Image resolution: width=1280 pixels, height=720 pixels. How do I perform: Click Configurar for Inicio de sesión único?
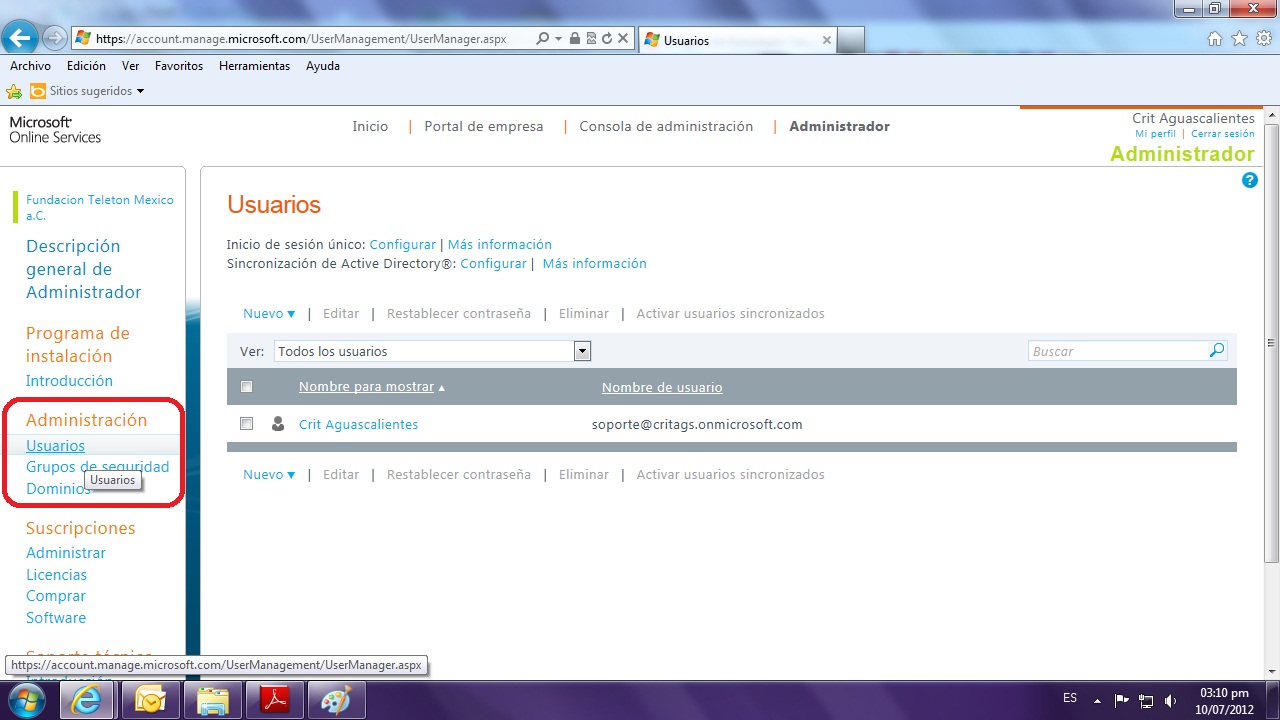pyautogui.click(x=403, y=244)
